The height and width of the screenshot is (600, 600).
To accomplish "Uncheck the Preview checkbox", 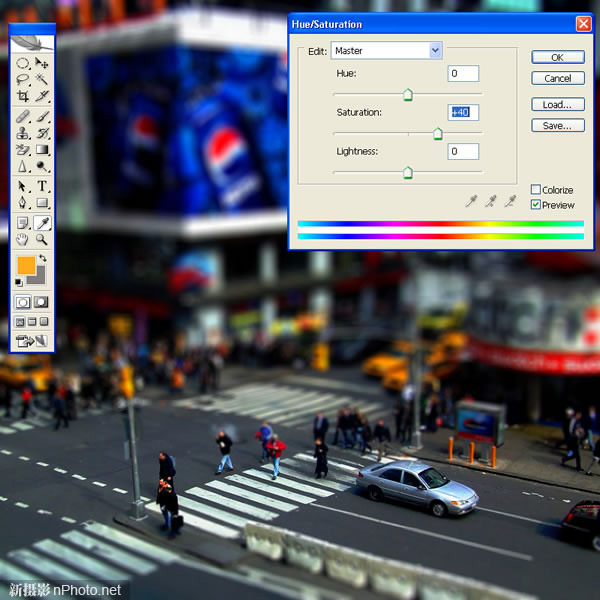I will click(x=536, y=205).
